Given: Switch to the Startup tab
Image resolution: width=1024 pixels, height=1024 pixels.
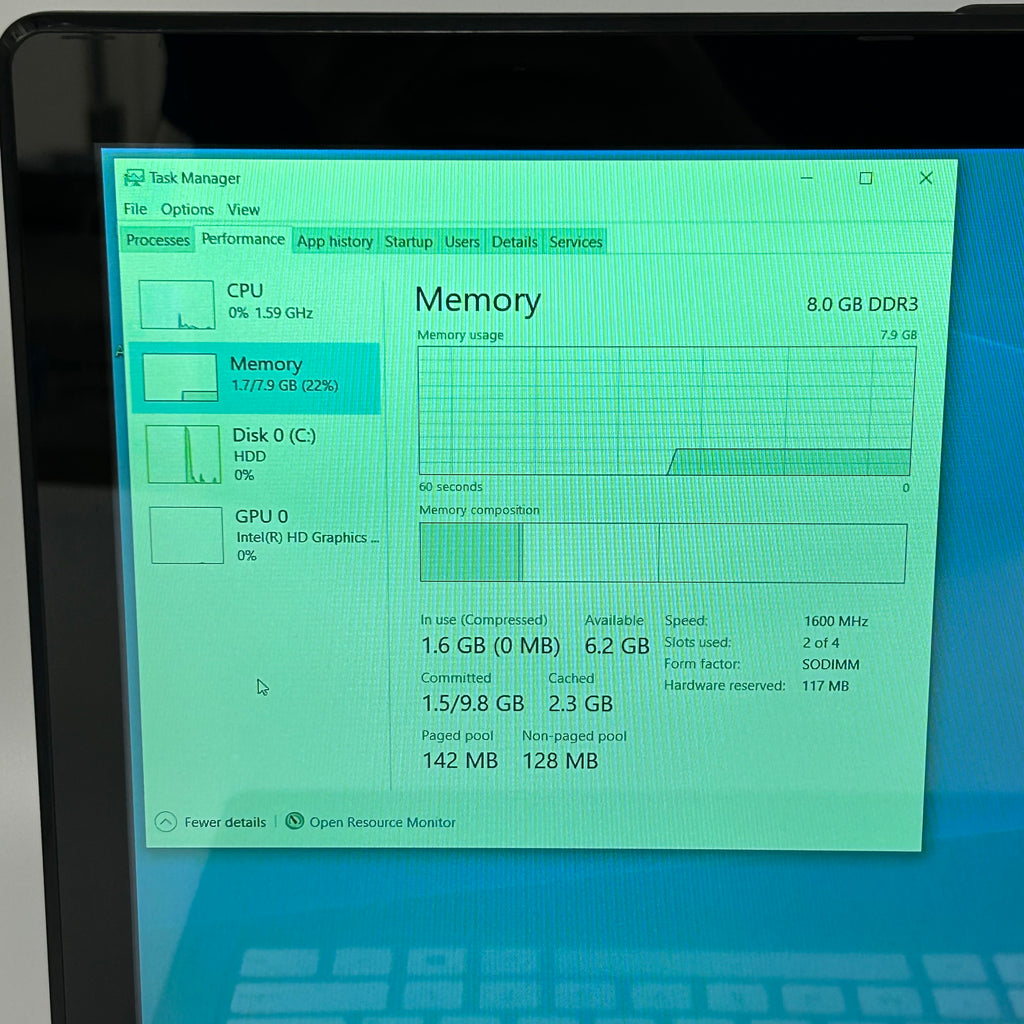Looking at the screenshot, I should pyautogui.click(x=408, y=242).
